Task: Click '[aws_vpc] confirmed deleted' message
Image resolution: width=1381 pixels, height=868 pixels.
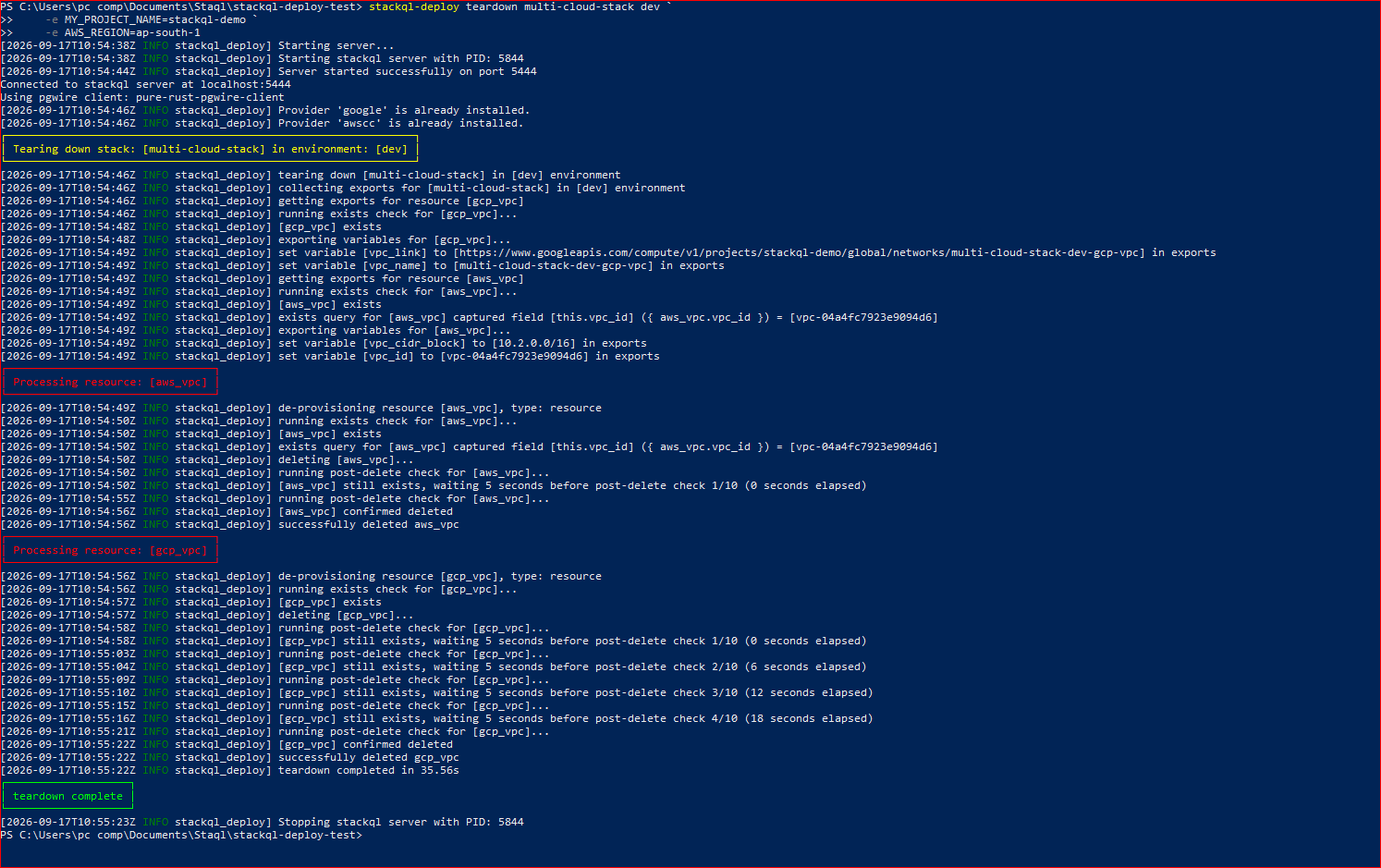Action: tap(365, 511)
